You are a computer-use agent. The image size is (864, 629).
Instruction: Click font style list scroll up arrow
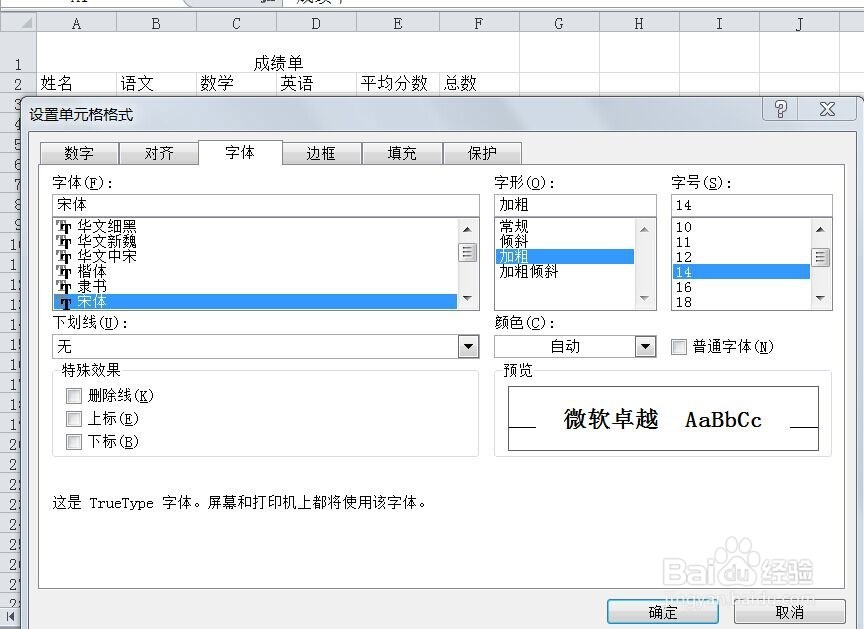point(644,229)
